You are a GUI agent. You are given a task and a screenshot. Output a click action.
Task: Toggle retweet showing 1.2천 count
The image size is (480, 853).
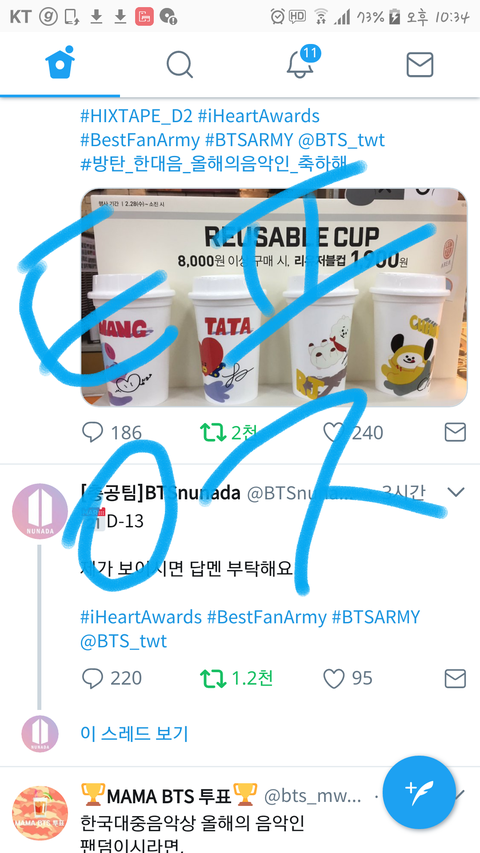pos(211,678)
